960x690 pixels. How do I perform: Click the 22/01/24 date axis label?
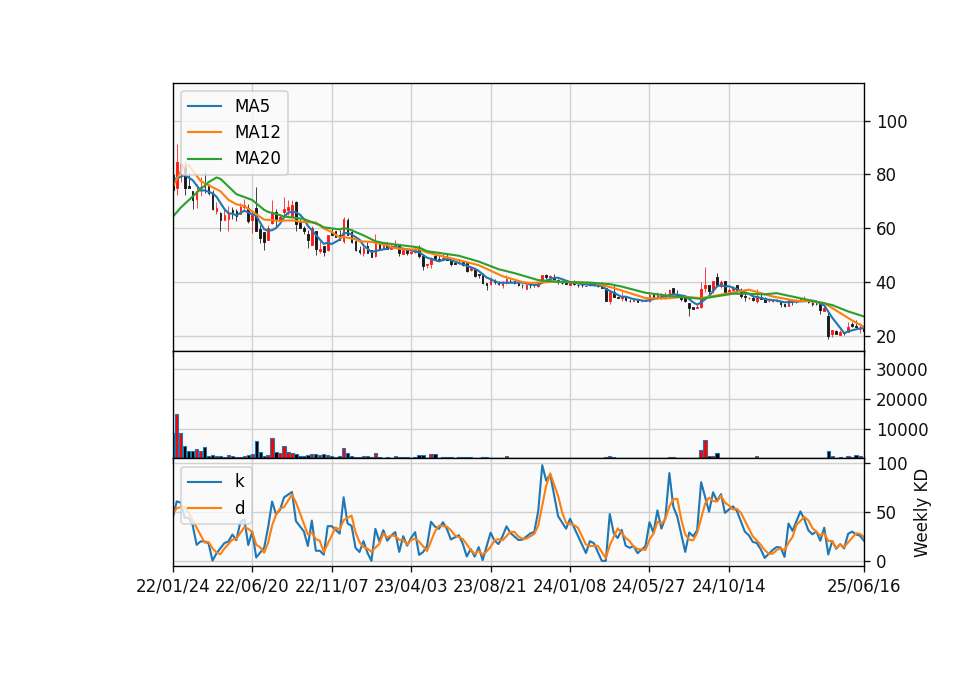point(173,586)
